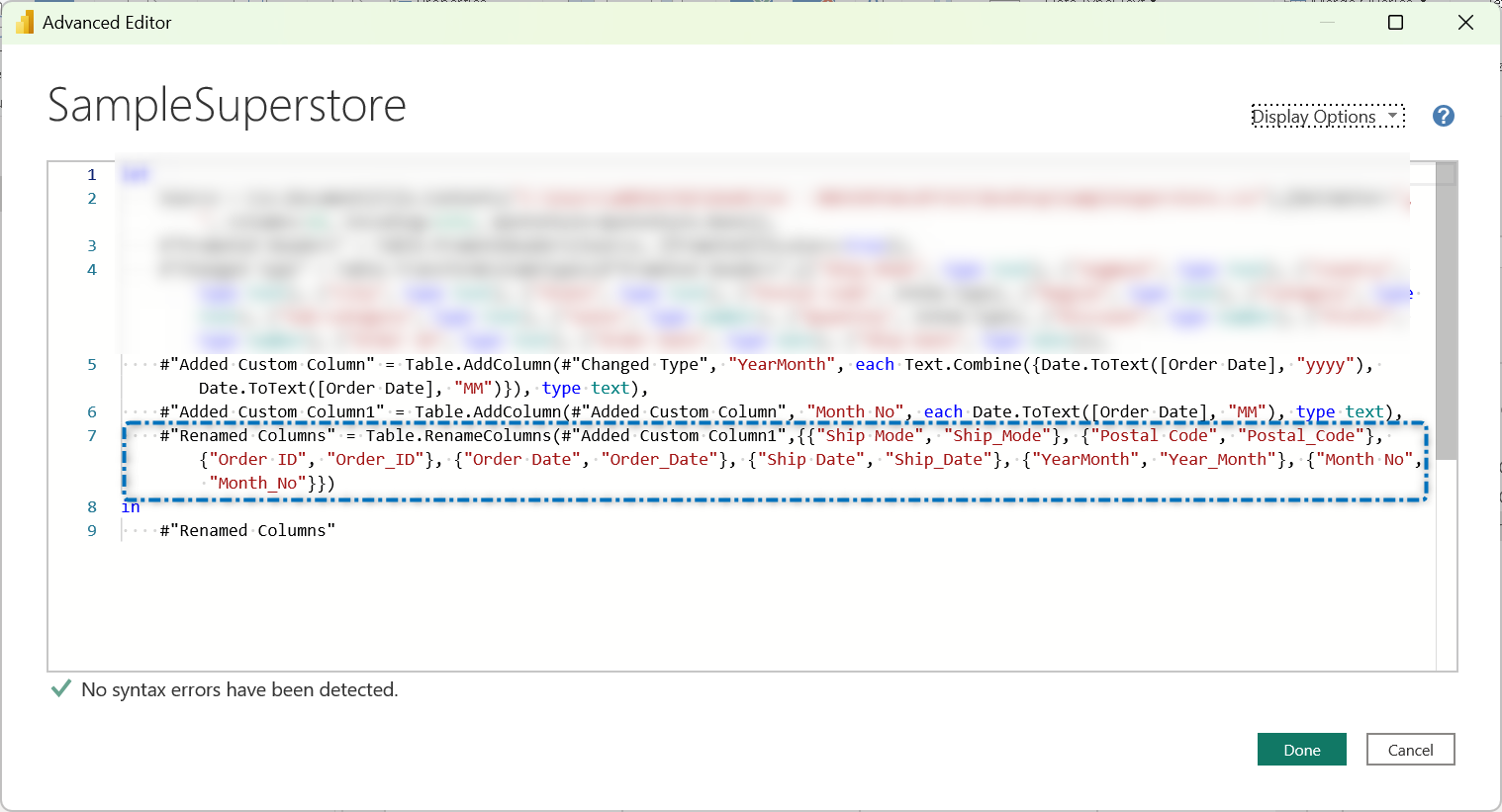
Task: Click the code editor vertical scrollbar thumb
Action: point(1446,312)
